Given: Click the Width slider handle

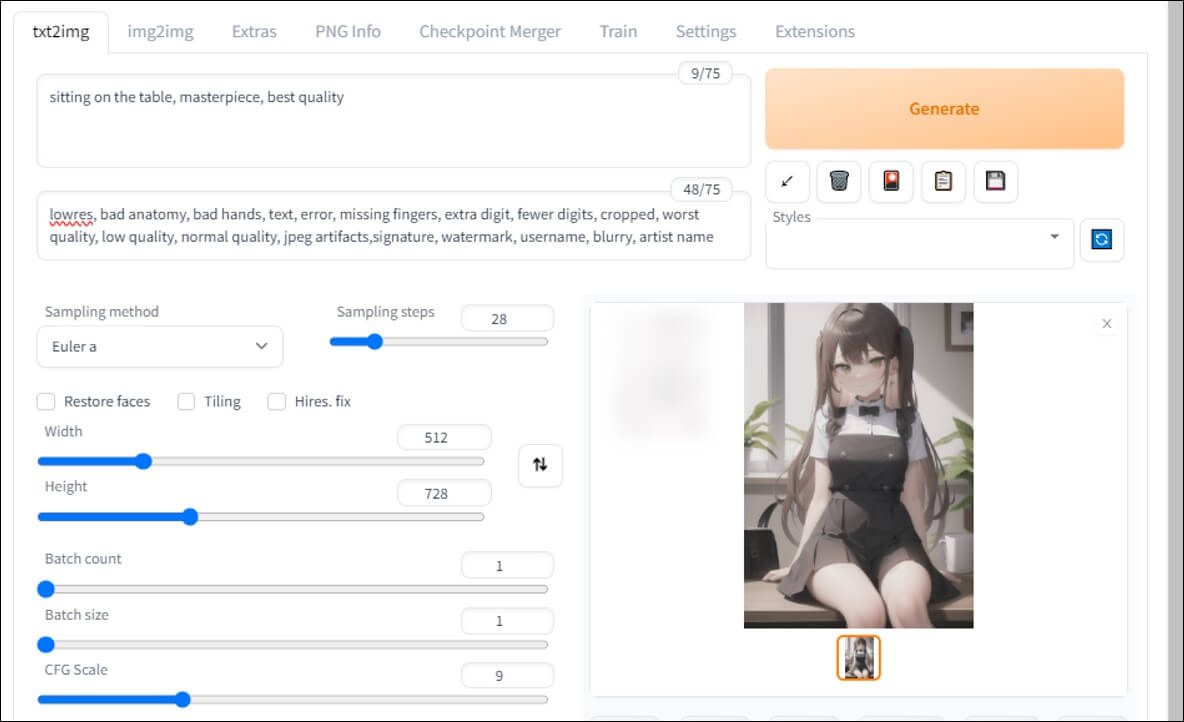Looking at the screenshot, I should (x=143, y=461).
